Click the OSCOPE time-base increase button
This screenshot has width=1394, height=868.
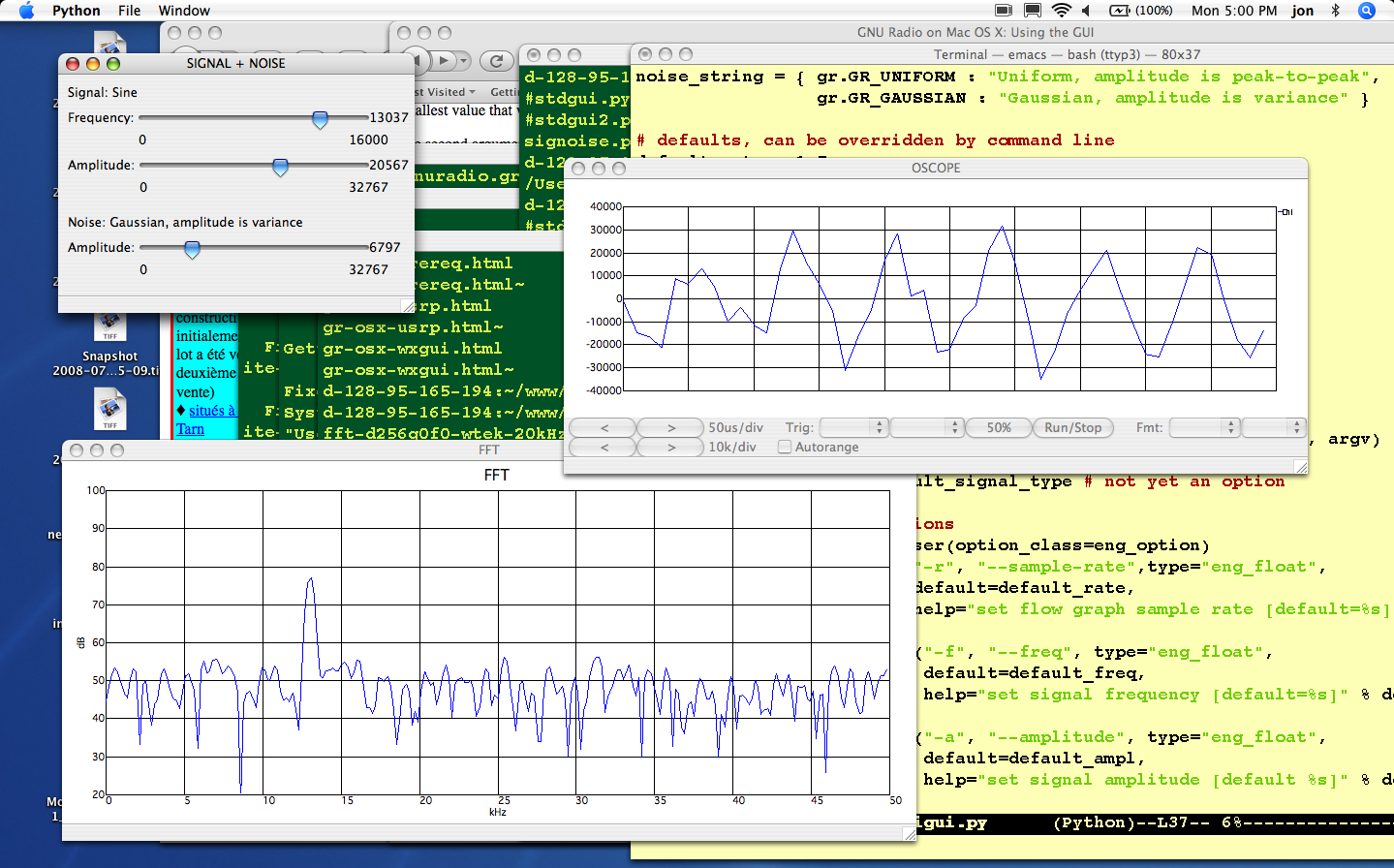pyautogui.click(x=670, y=427)
